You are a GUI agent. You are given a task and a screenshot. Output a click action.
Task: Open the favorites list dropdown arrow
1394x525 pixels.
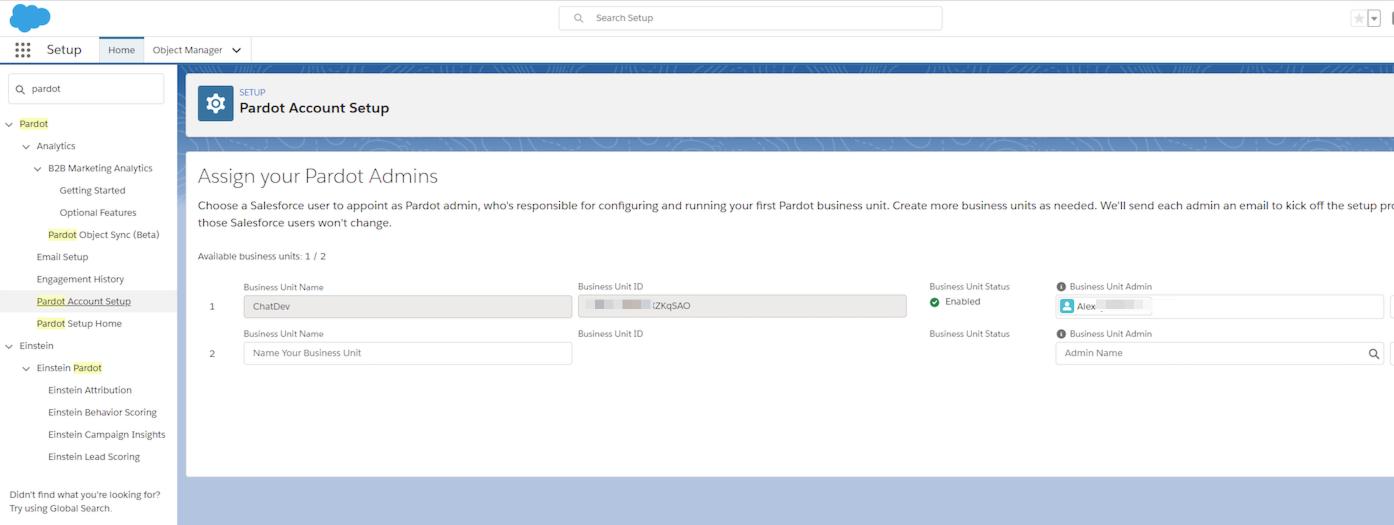click(x=1374, y=18)
